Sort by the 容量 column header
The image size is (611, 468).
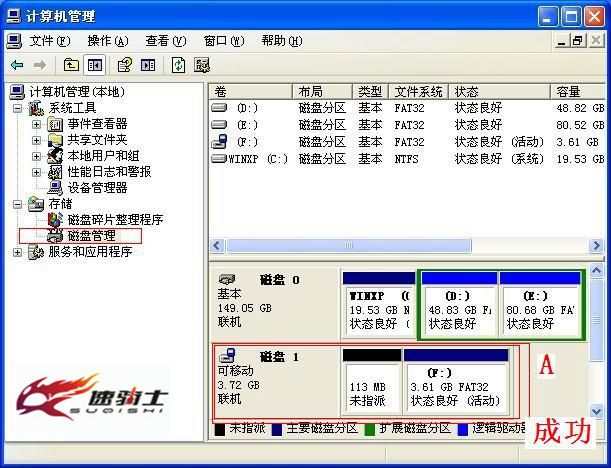(578, 92)
